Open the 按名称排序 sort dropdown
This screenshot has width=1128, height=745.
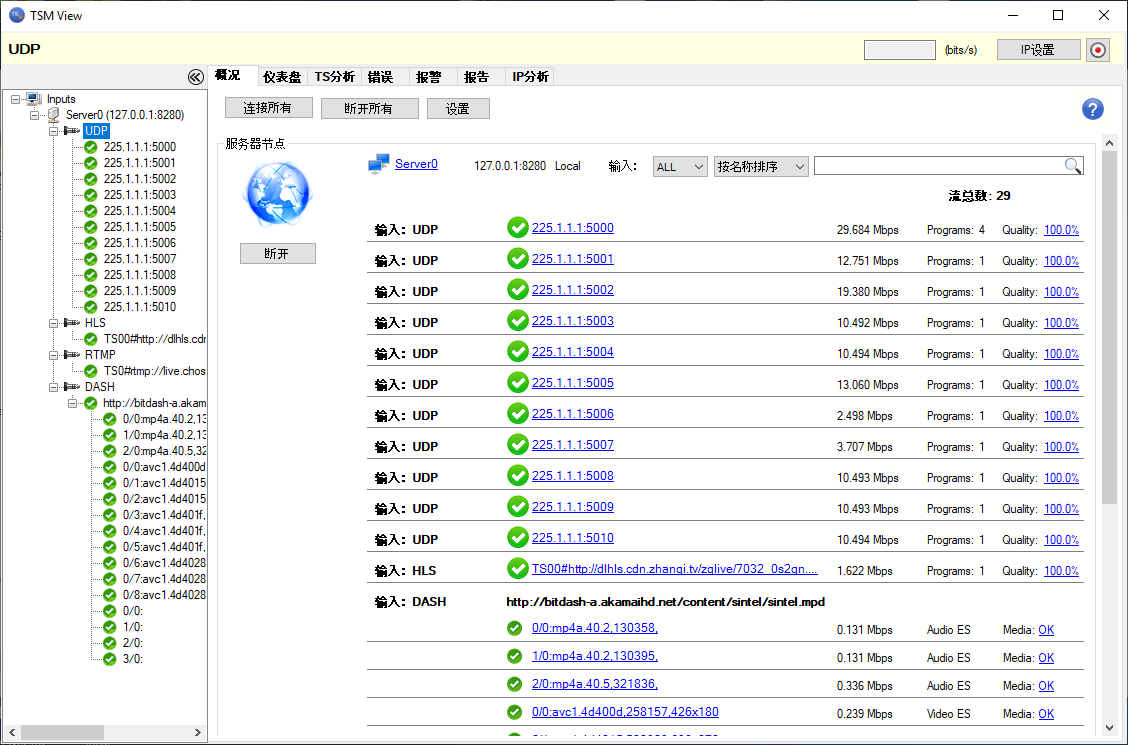click(x=761, y=167)
